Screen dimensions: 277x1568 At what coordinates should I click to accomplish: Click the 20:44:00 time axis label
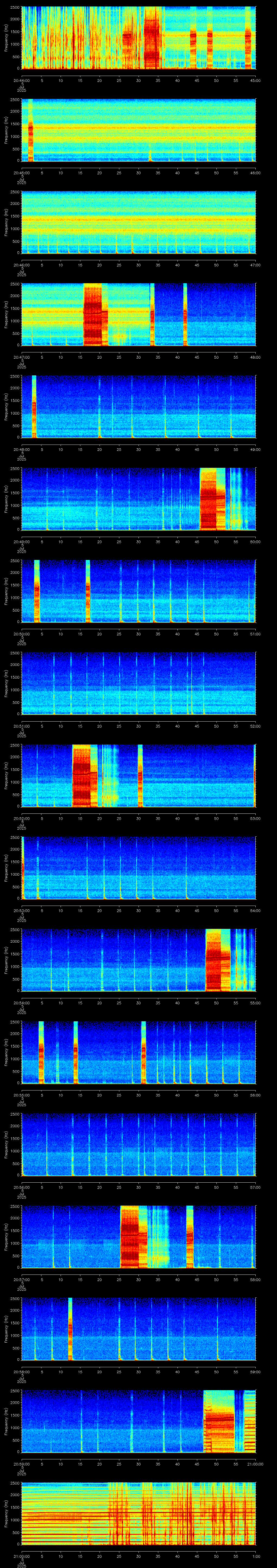click(x=21, y=80)
